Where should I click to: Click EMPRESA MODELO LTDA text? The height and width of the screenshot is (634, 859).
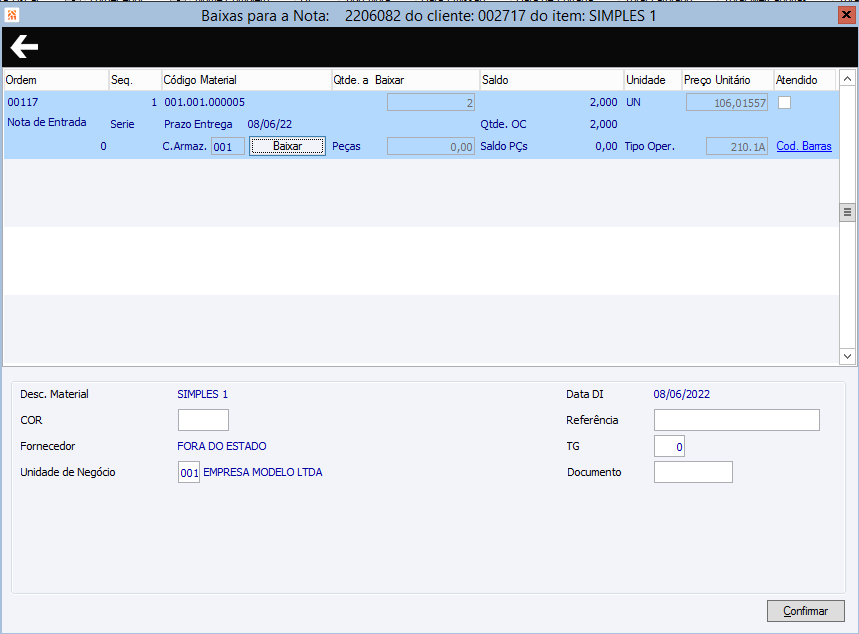263,472
